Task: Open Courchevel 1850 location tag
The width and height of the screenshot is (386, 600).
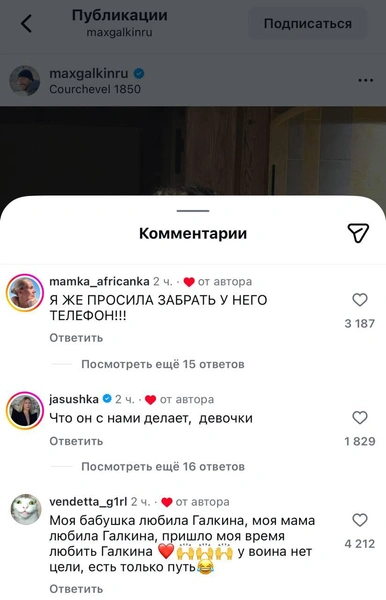Action: coord(95,89)
